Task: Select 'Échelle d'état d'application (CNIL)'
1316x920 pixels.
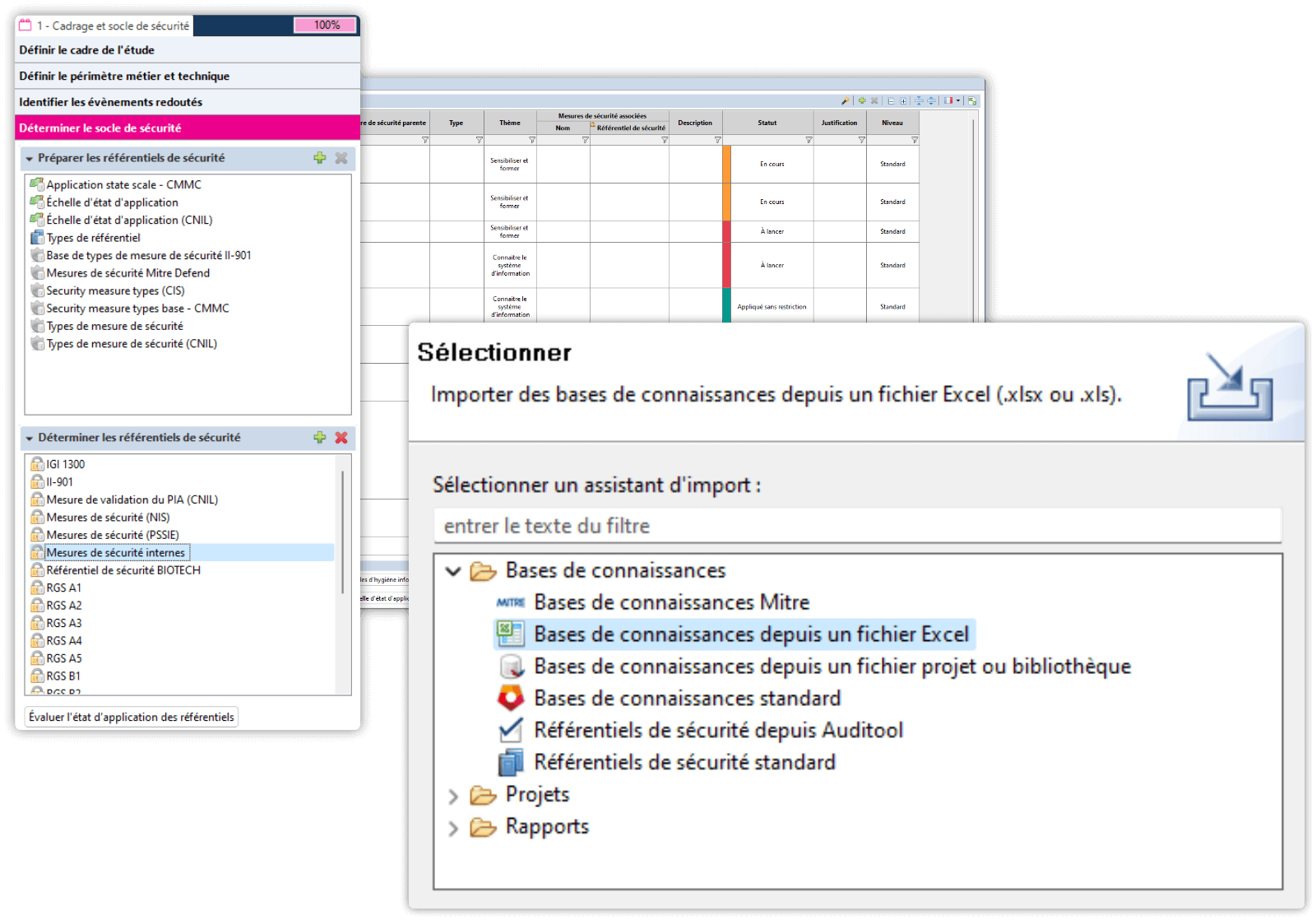Action: coord(129,220)
